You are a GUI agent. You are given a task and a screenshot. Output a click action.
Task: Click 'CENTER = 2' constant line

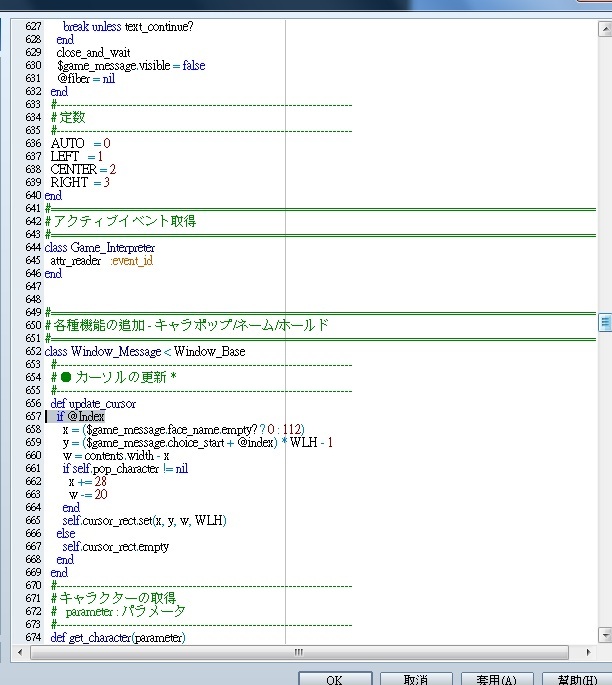click(x=83, y=169)
